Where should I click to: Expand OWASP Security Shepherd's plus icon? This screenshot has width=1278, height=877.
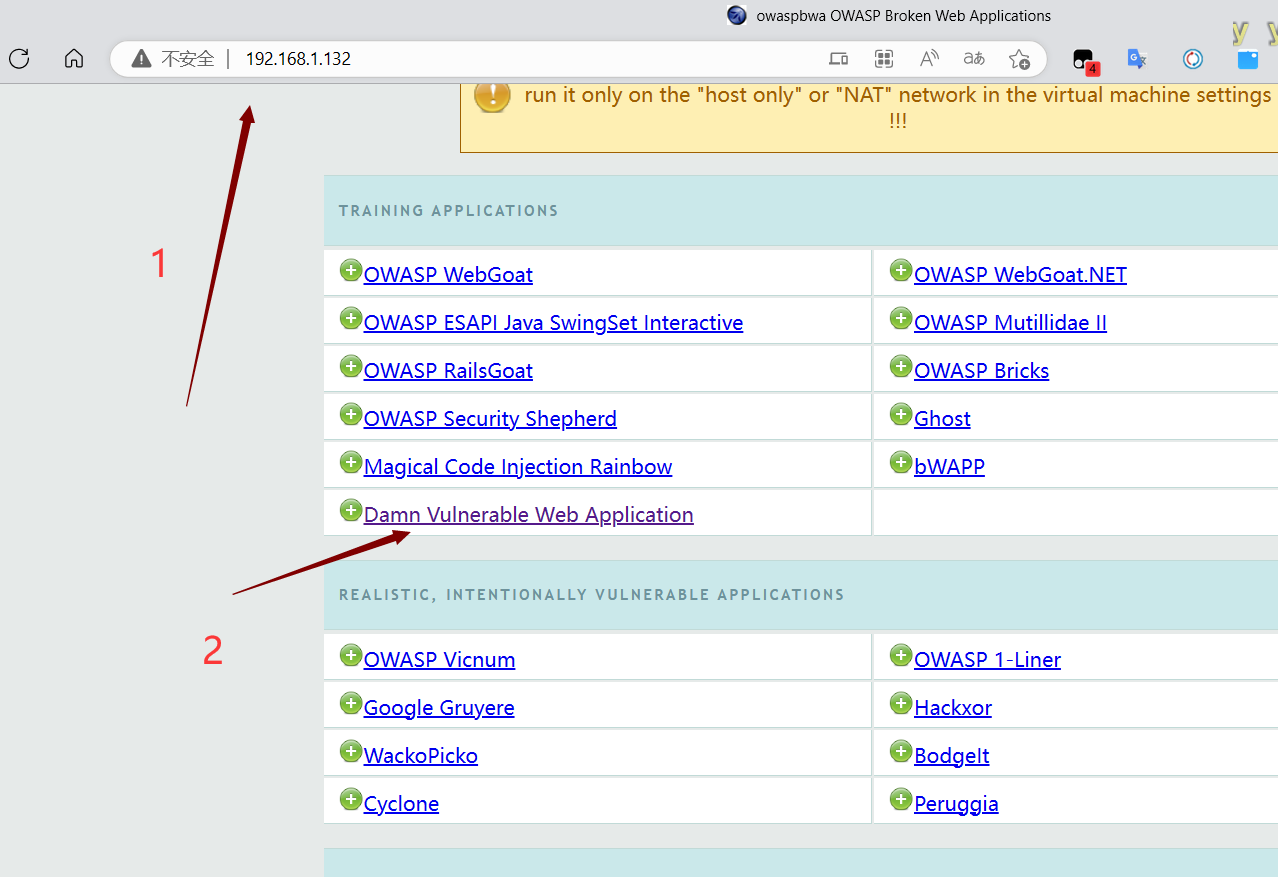350,414
